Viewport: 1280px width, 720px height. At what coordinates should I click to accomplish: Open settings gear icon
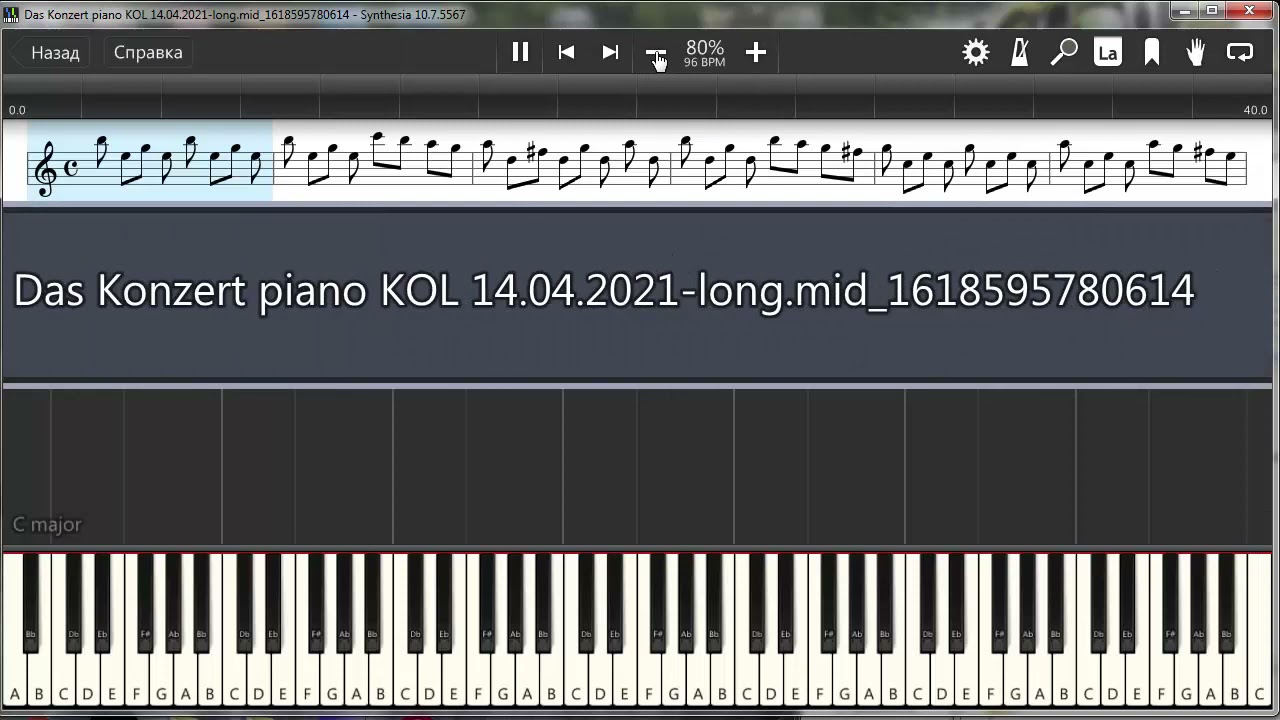pos(976,52)
